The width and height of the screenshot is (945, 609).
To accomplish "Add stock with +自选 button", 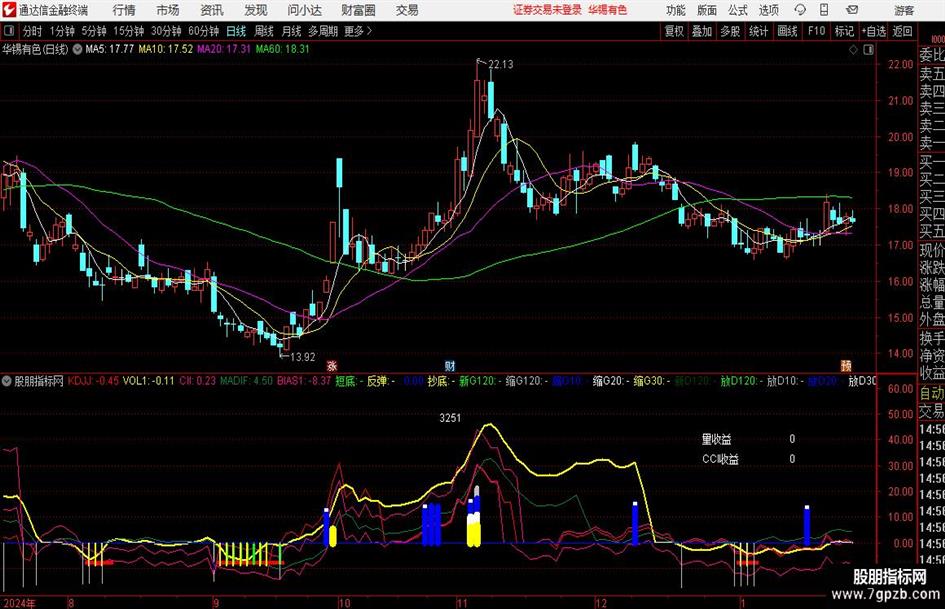I will (x=874, y=31).
